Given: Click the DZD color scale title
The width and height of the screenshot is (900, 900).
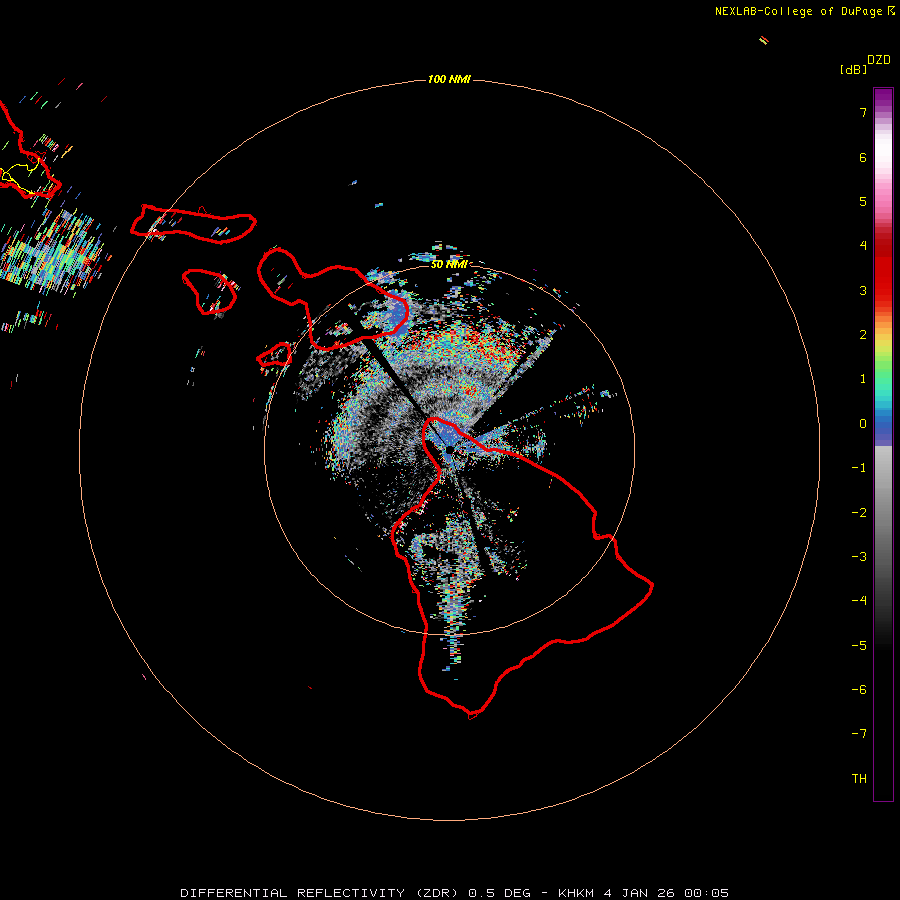Looking at the screenshot, I should coord(879,60).
